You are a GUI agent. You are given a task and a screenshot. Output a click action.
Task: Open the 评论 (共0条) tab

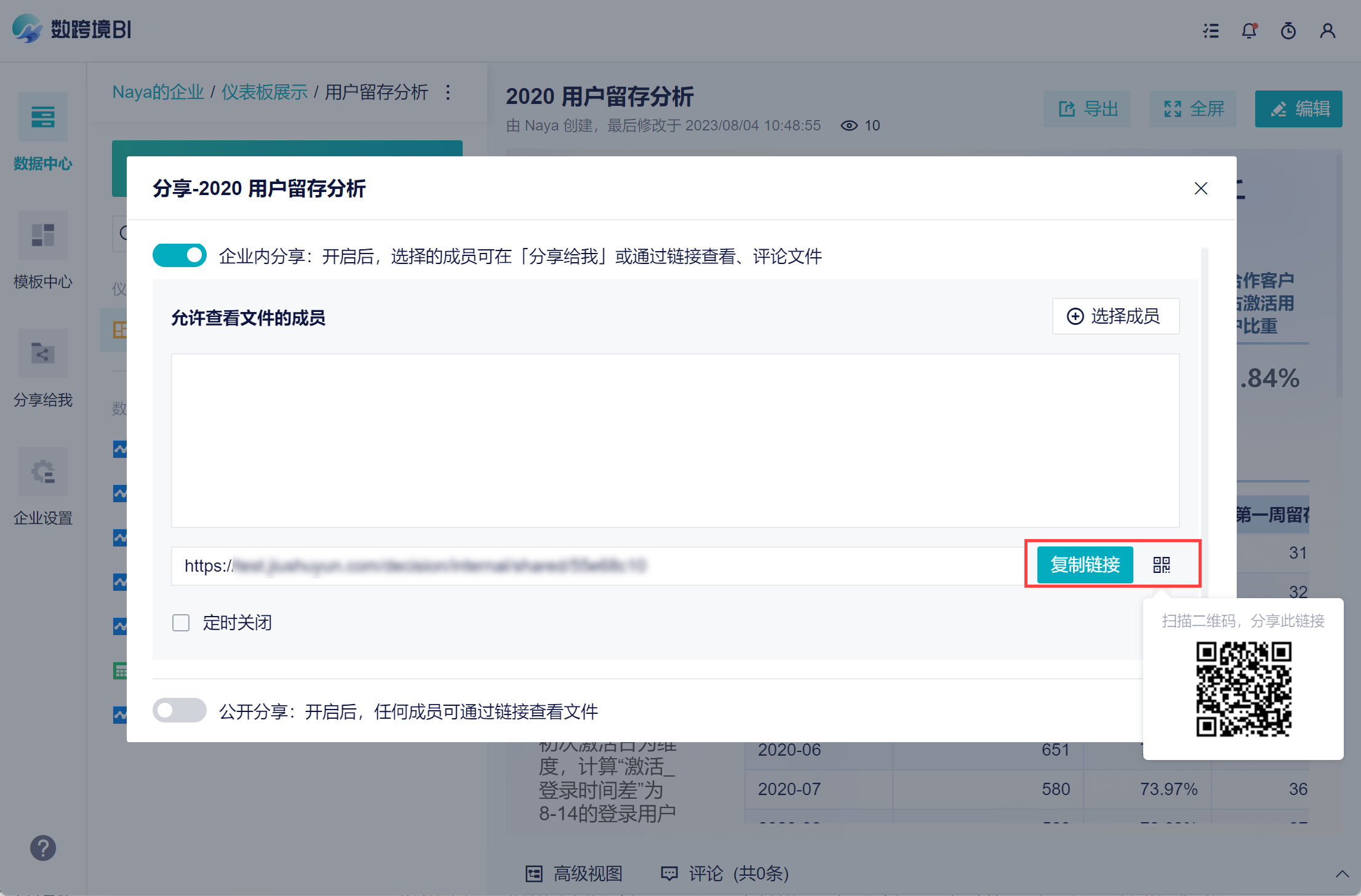coord(725,873)
